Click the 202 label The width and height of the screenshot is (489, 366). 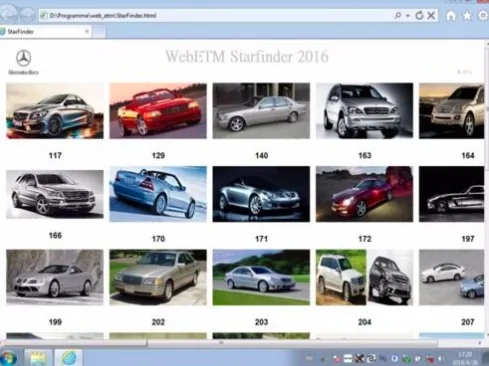pos(158,322)
